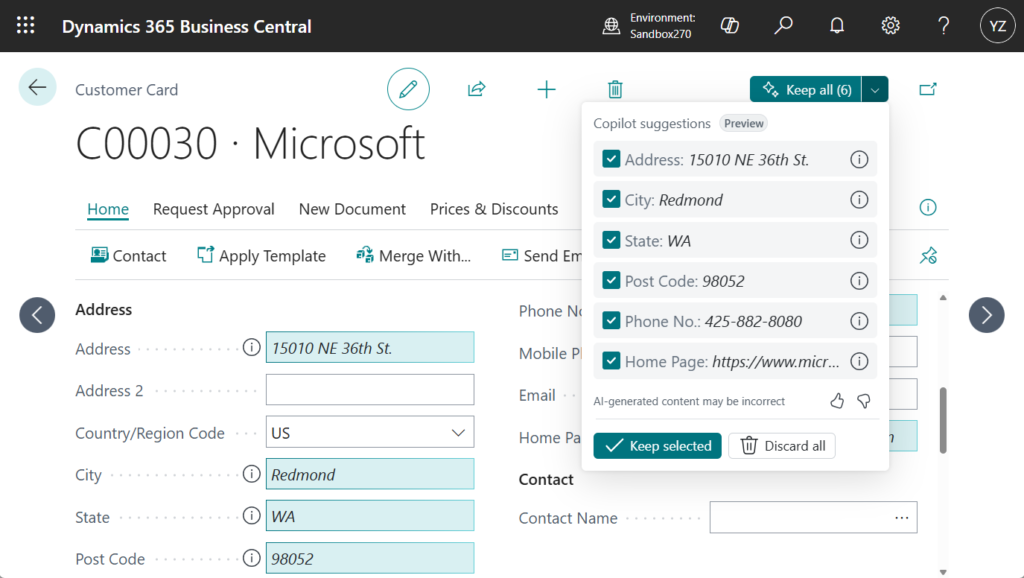Open the app launcher waffle menu
1024x578 pixels.
(x=26, y=26)
